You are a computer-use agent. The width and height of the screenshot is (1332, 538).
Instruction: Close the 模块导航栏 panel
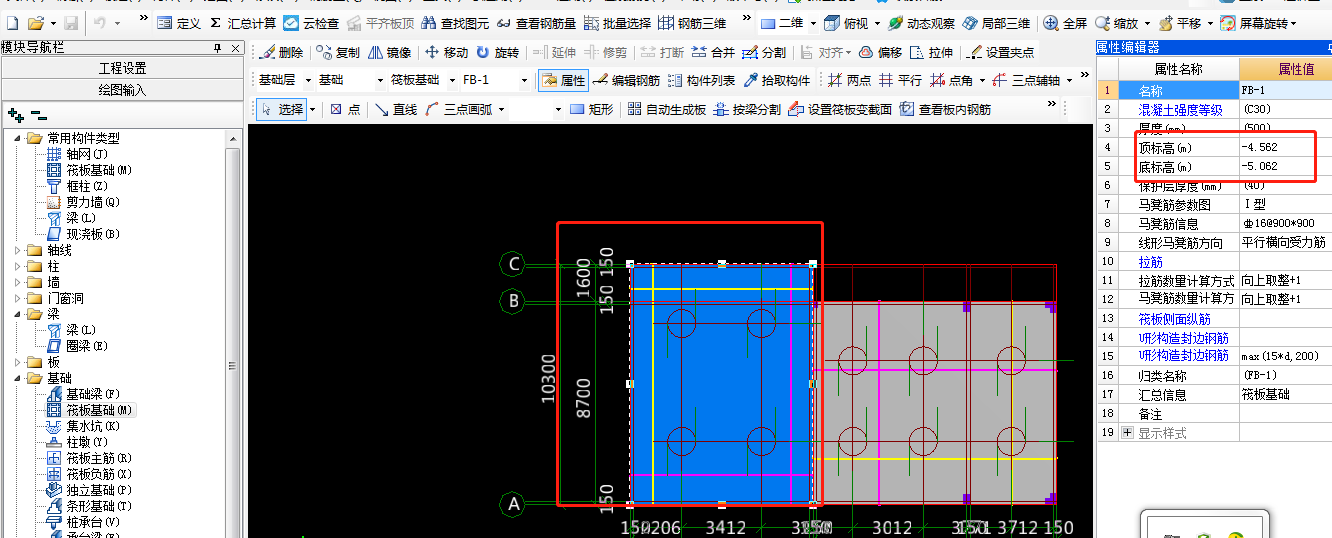[x=237, y=47]
